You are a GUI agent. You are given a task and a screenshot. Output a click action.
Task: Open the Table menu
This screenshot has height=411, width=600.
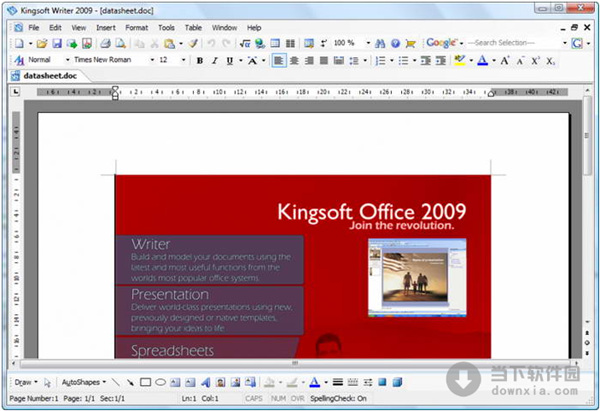[x=193, y=27]
